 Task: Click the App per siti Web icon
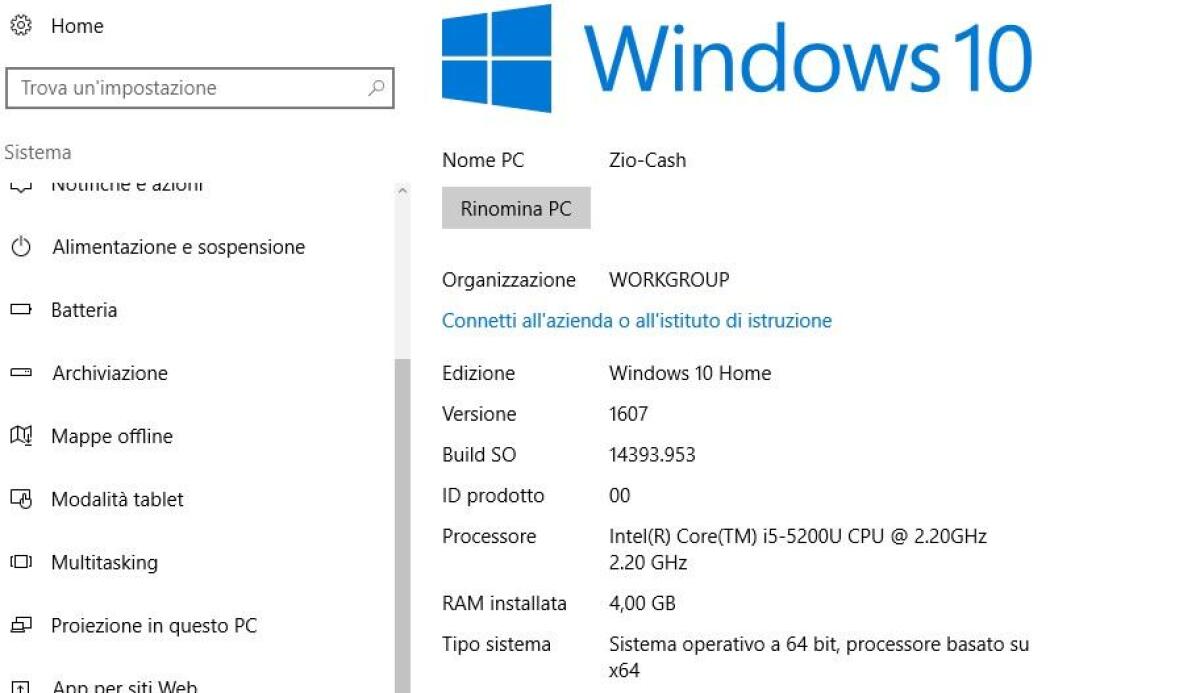19,686
